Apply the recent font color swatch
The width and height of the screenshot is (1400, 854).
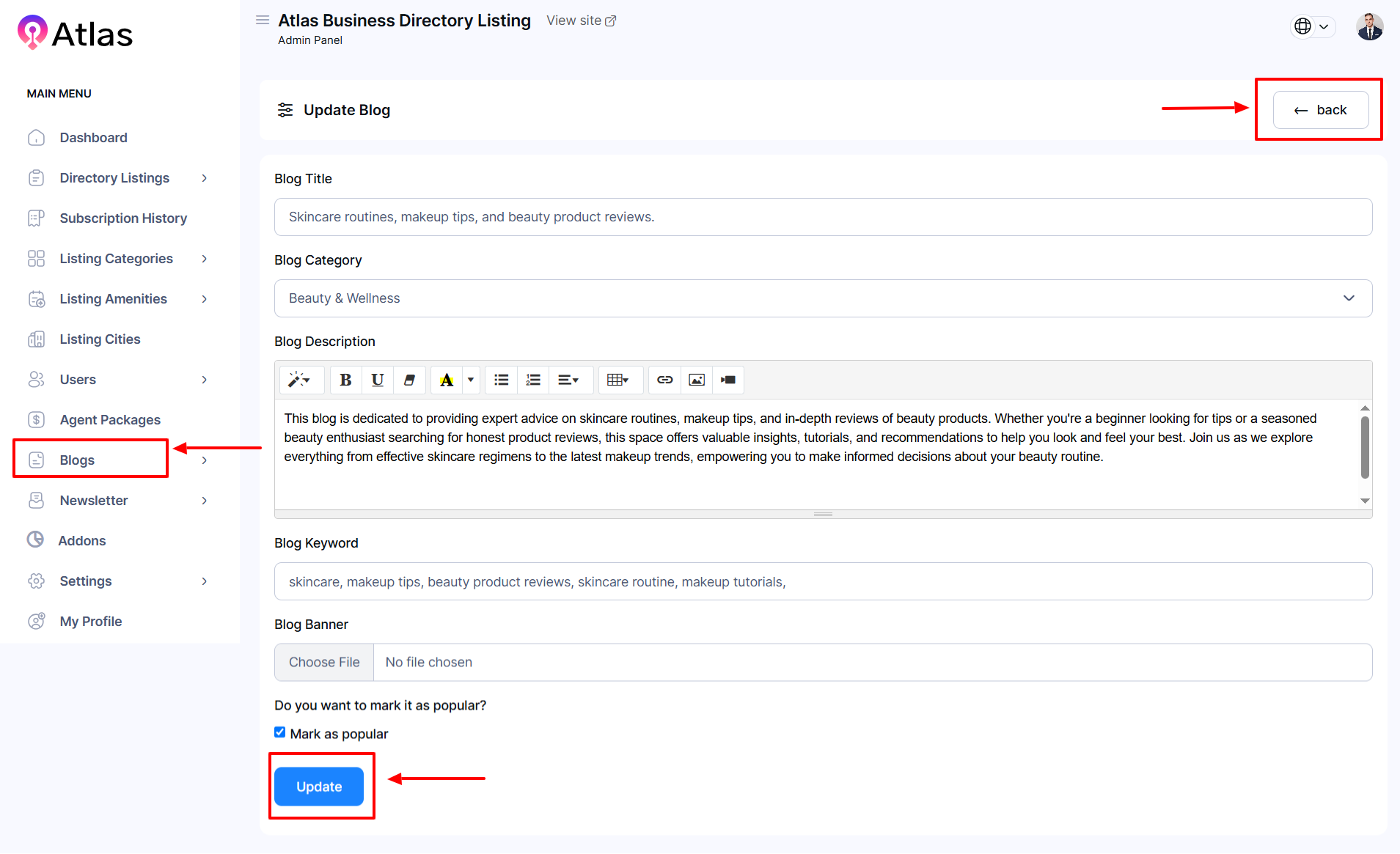[447, 380]
